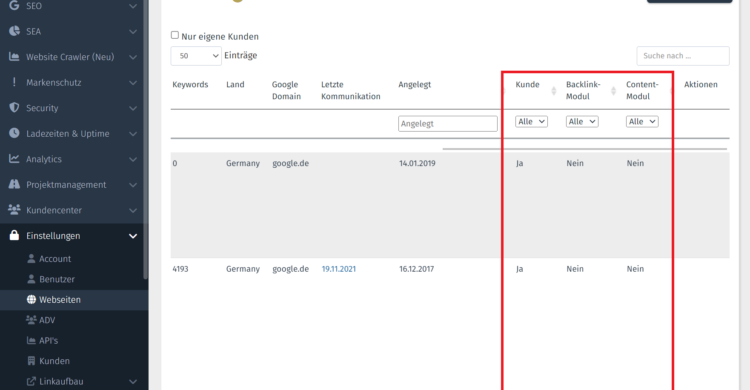Image resolution: width=750 pixels, height=390 pixels.
Task: Click the Einstellungen lock icon
Action: tap(14, 235)
